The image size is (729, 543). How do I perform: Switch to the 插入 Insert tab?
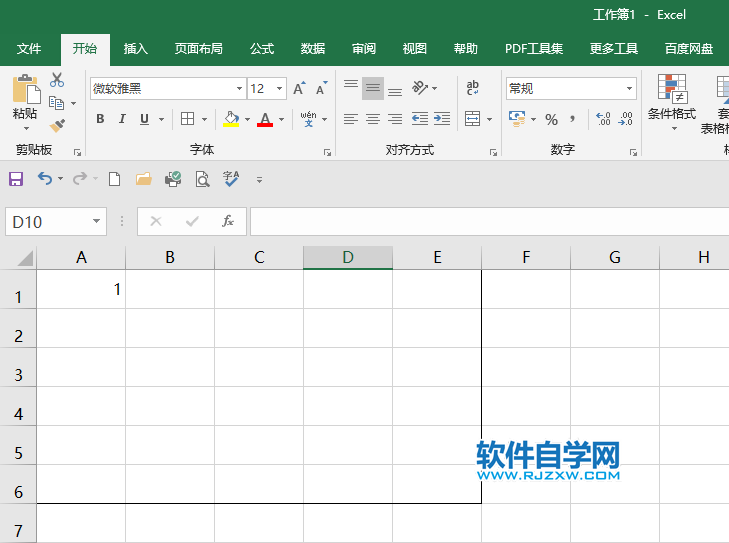click(x=136, y=48)
